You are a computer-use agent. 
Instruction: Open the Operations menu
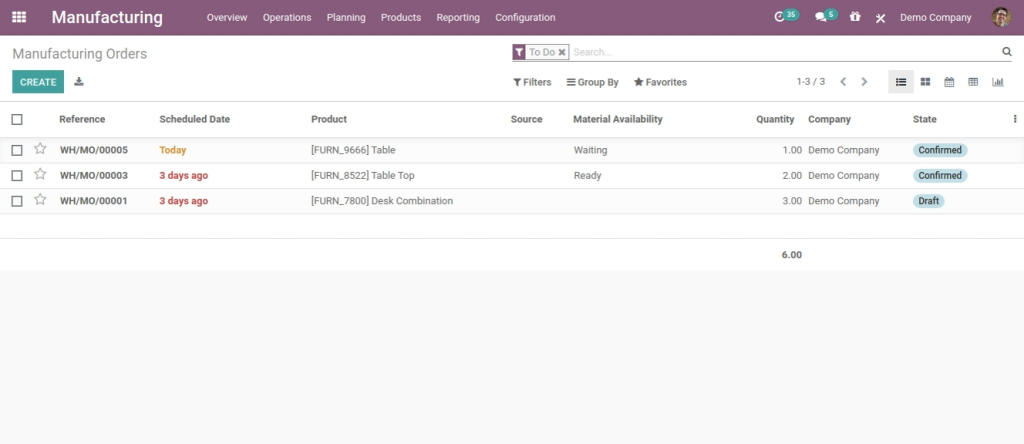pos(287,18)
